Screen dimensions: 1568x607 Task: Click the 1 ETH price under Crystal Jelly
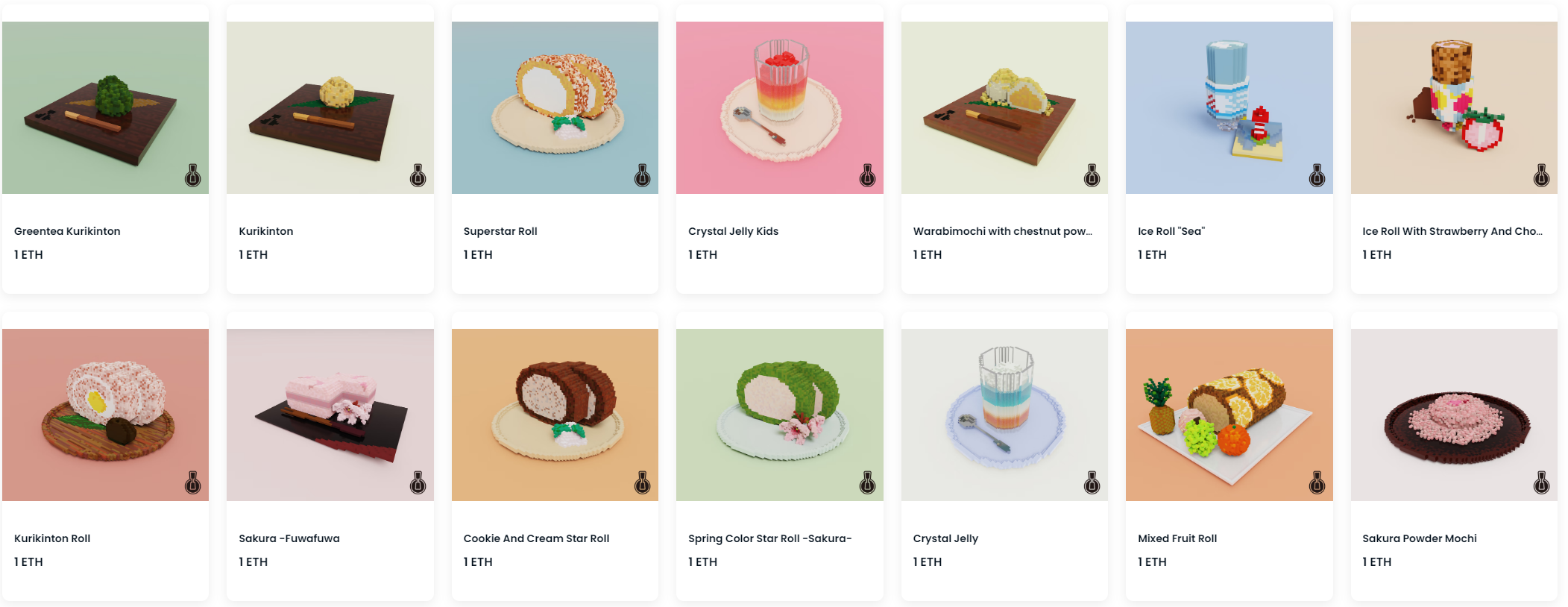928,562
